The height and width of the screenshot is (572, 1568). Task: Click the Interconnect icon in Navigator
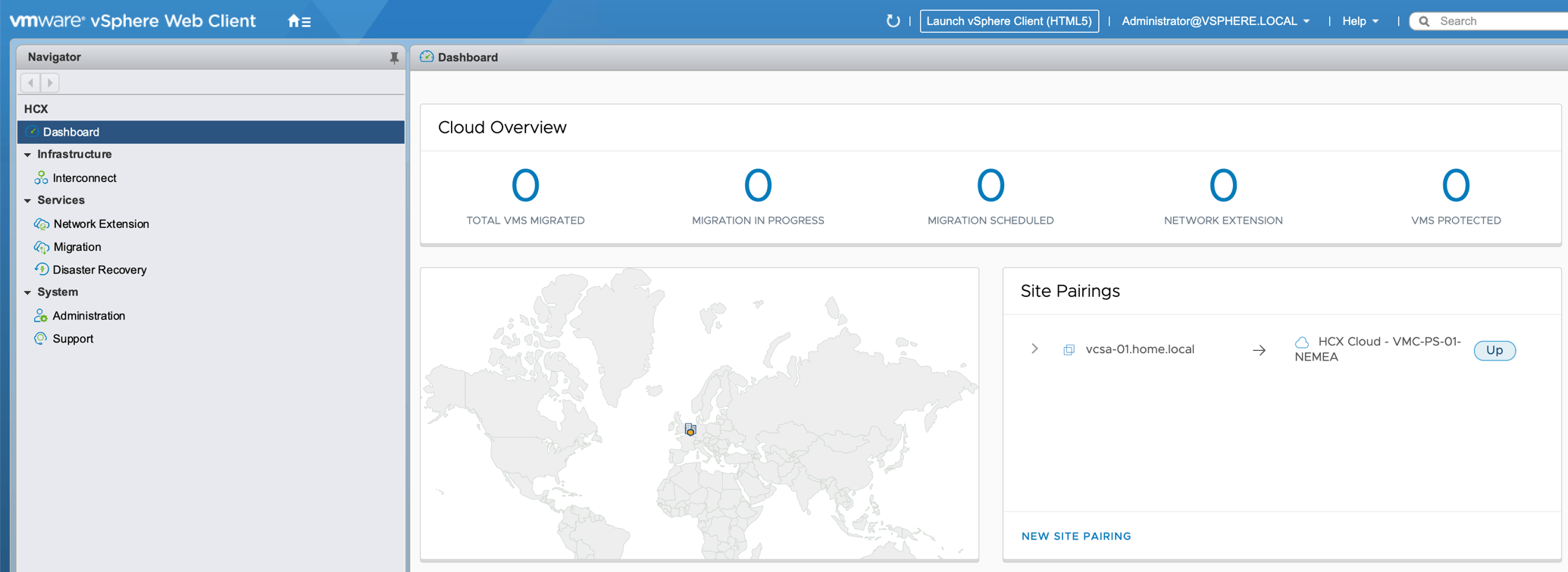[x=41, y=178]
